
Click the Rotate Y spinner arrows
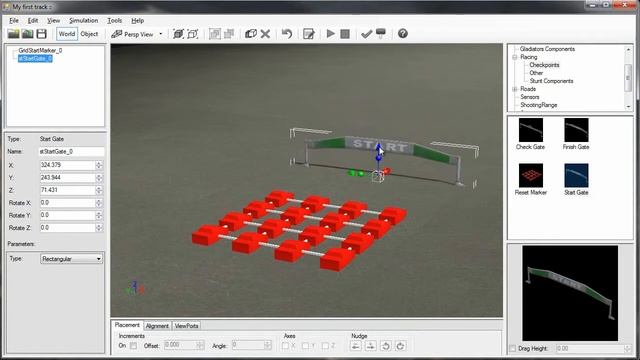coord(99,216)
